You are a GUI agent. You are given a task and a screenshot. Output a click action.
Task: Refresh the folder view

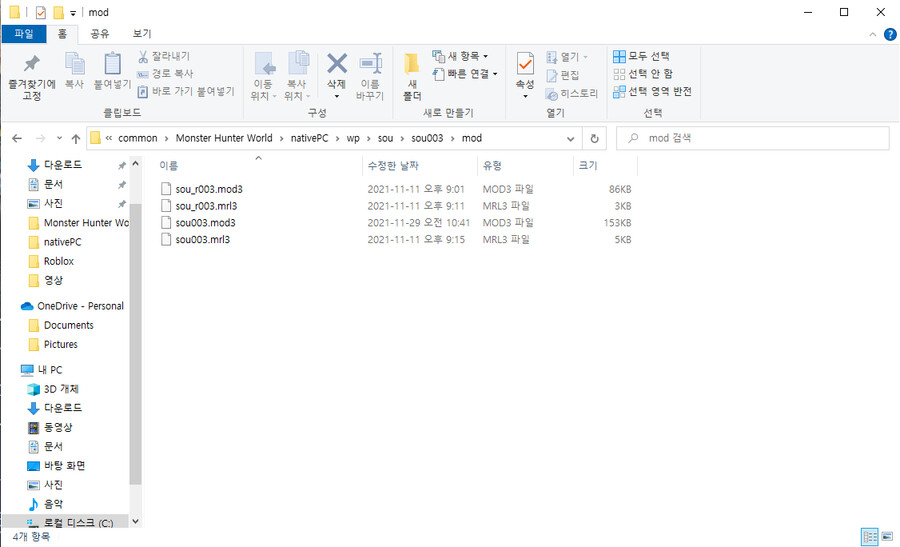595,138
